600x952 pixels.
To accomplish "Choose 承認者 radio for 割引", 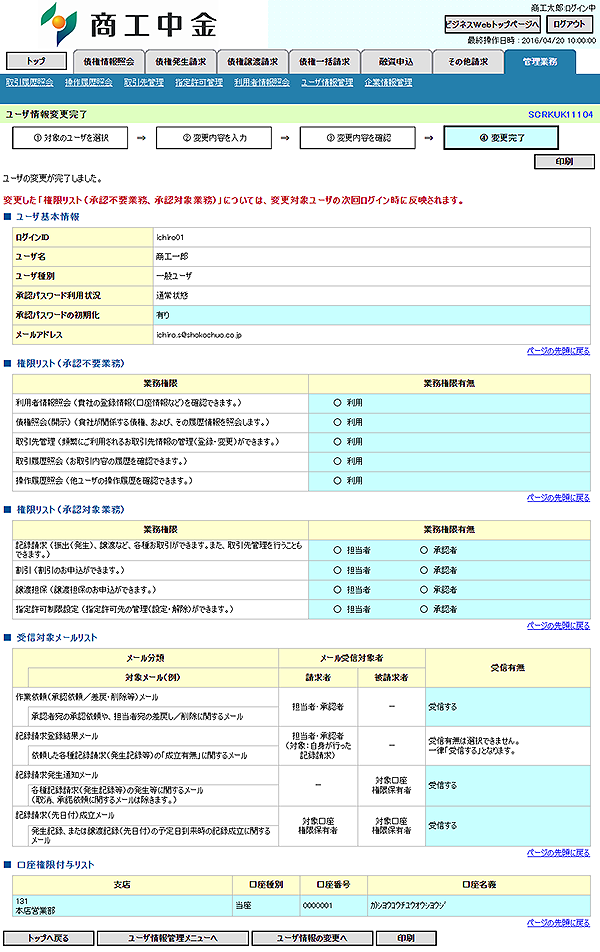I will coord(424,571).
